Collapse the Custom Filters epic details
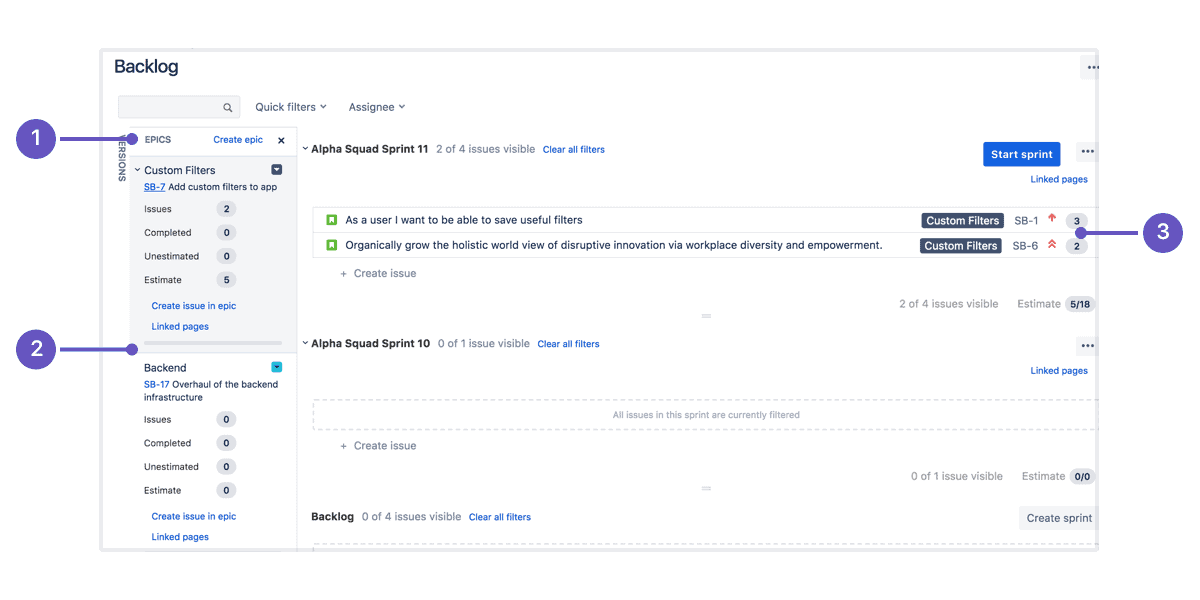 (x=136, y=169)
